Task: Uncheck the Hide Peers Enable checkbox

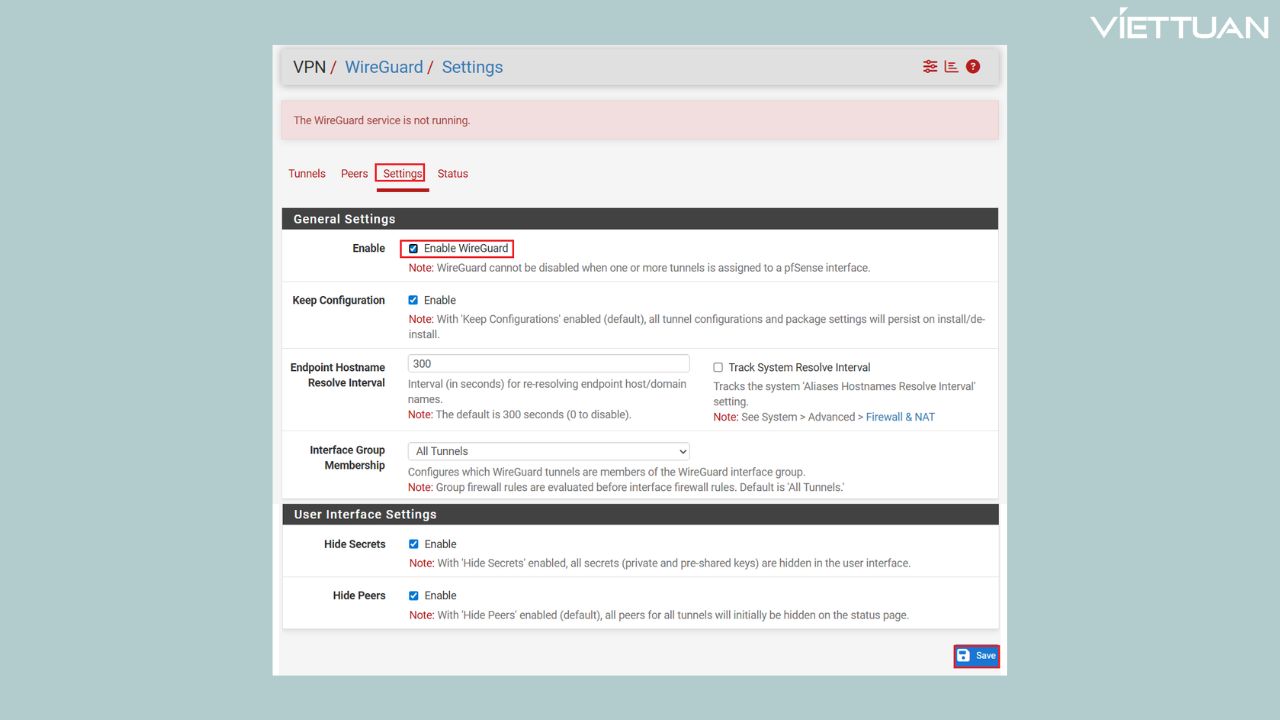Action: tap(413, 595)
